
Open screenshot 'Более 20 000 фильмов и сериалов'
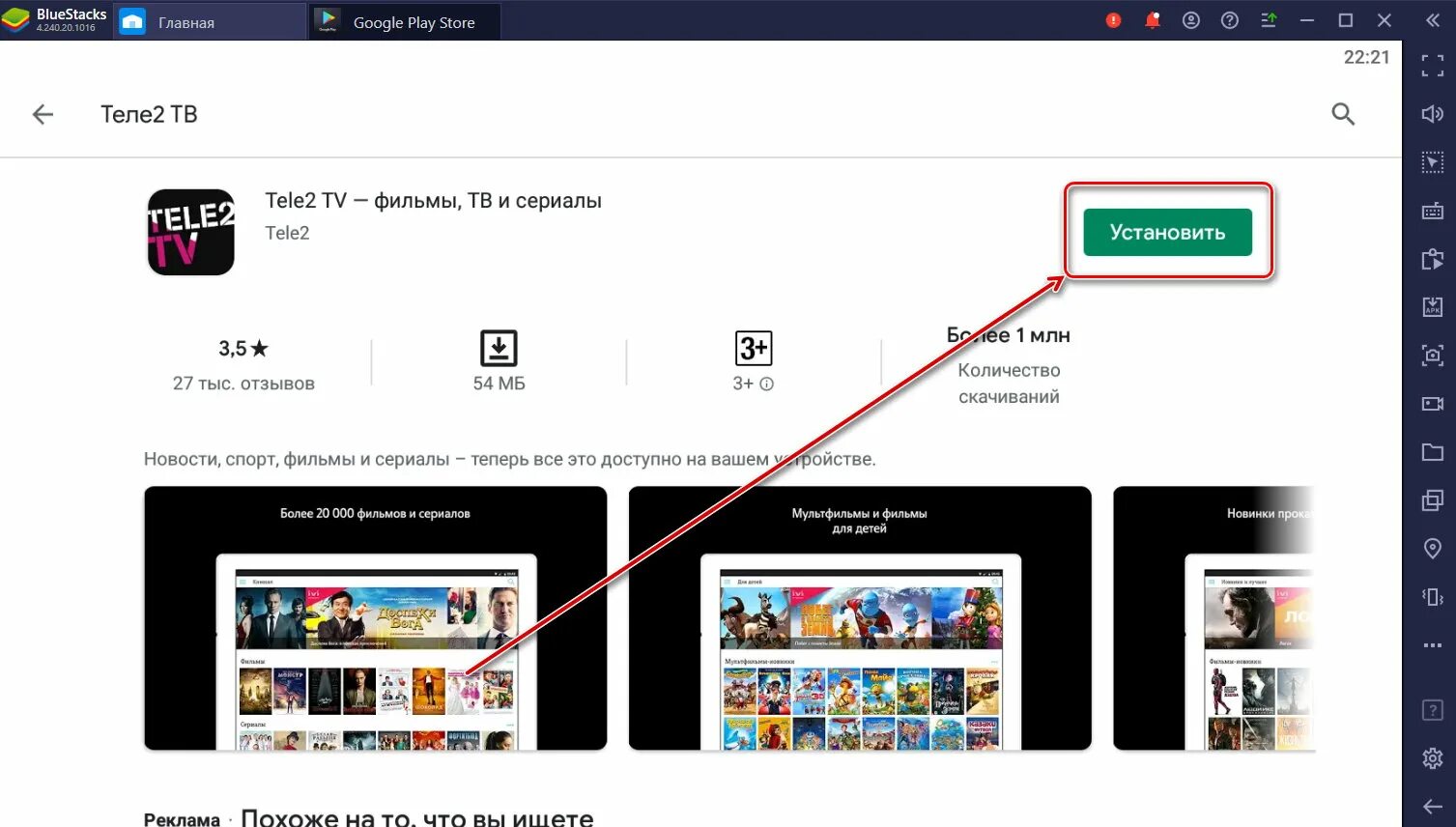pos(376,618)
